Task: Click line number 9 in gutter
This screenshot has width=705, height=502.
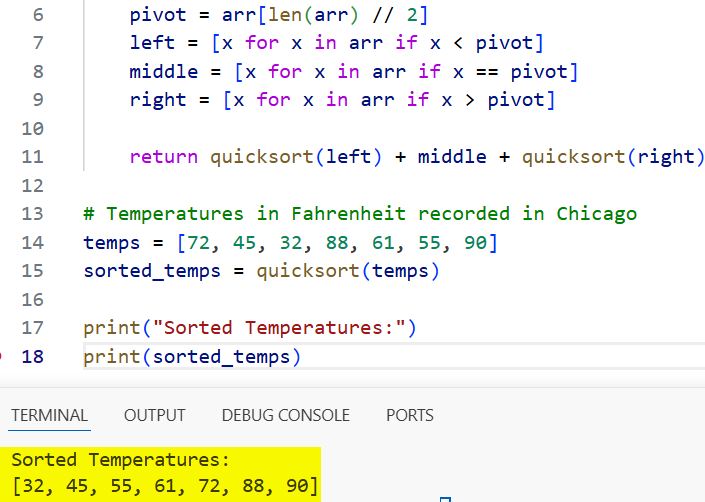Action: pyautogui.click(x=38, y=100)
